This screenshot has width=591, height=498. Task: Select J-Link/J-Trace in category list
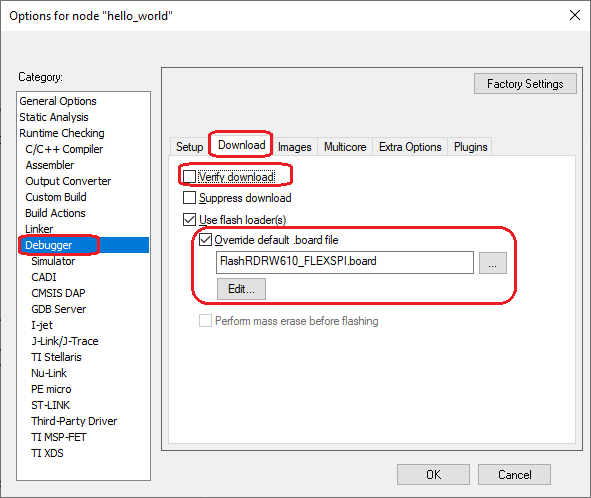pyautogui.click(x=65, y=341)
